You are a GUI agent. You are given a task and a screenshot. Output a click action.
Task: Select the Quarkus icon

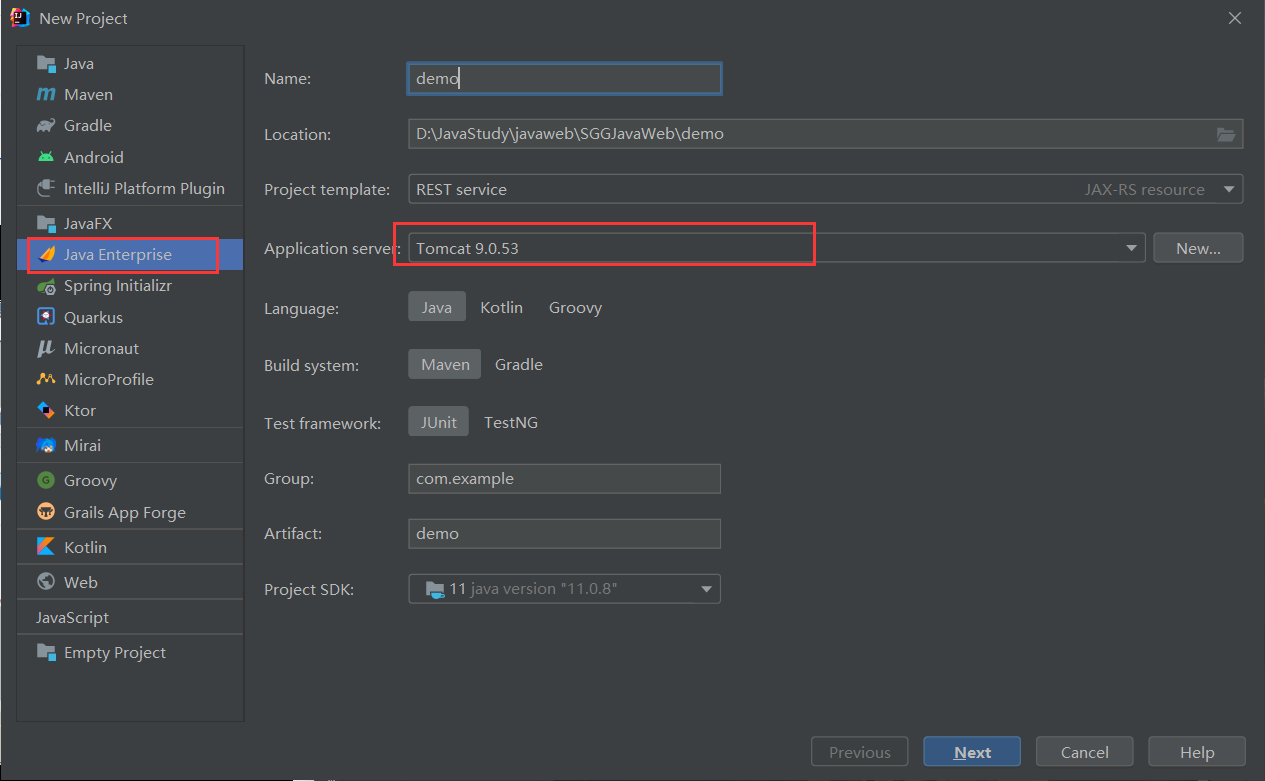tap(46, 317)
